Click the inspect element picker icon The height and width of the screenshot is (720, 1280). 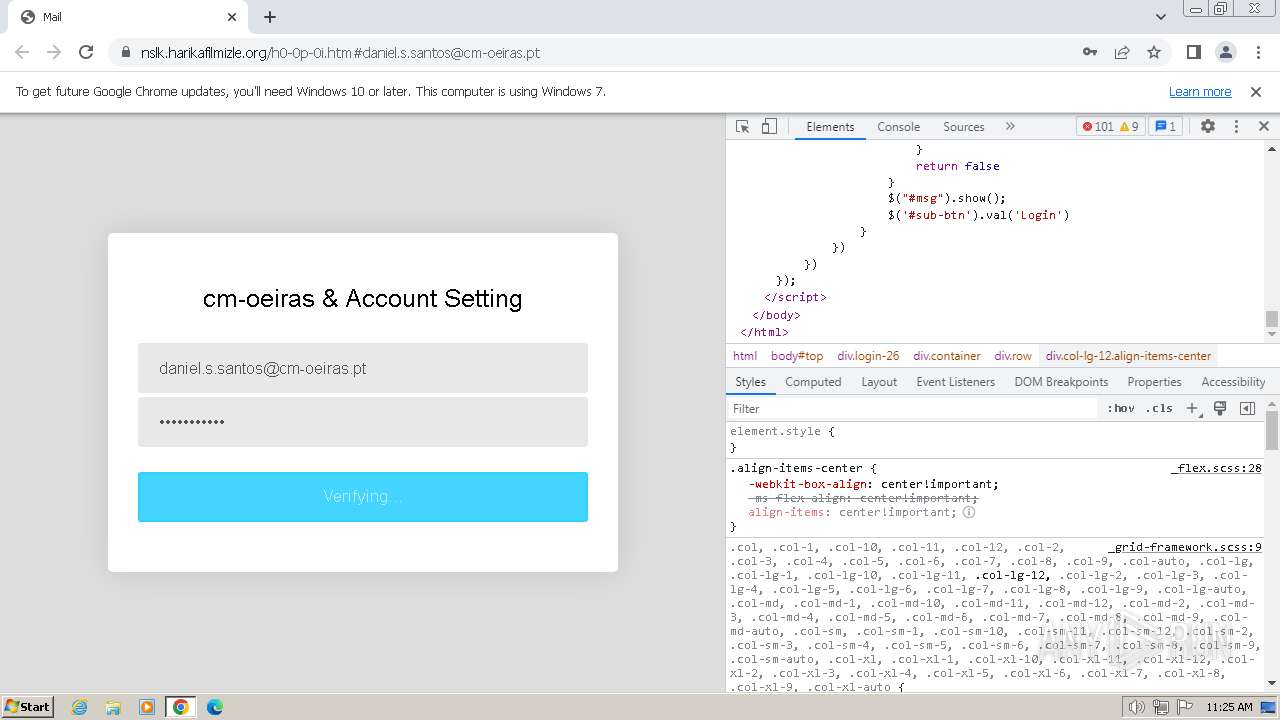click(x=742, y=127)
